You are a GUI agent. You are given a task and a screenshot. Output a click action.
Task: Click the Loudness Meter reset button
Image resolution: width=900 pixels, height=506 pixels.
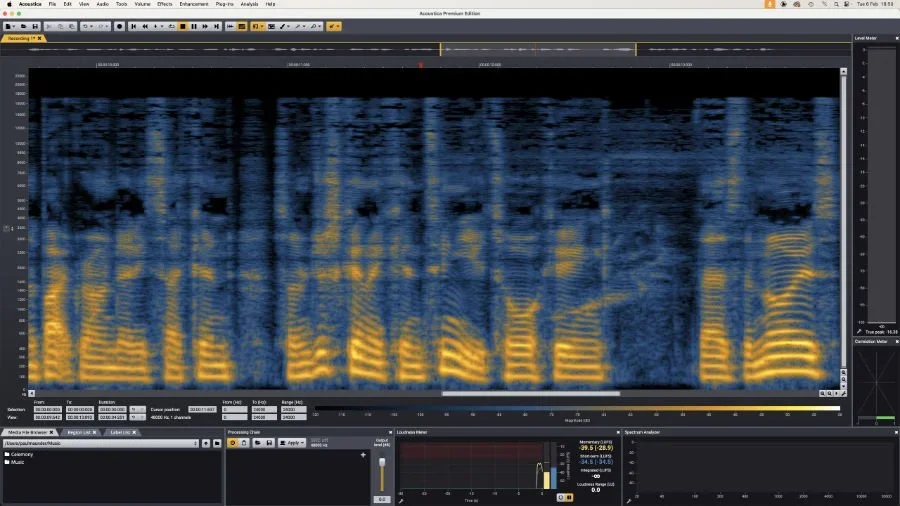(560, 497)
